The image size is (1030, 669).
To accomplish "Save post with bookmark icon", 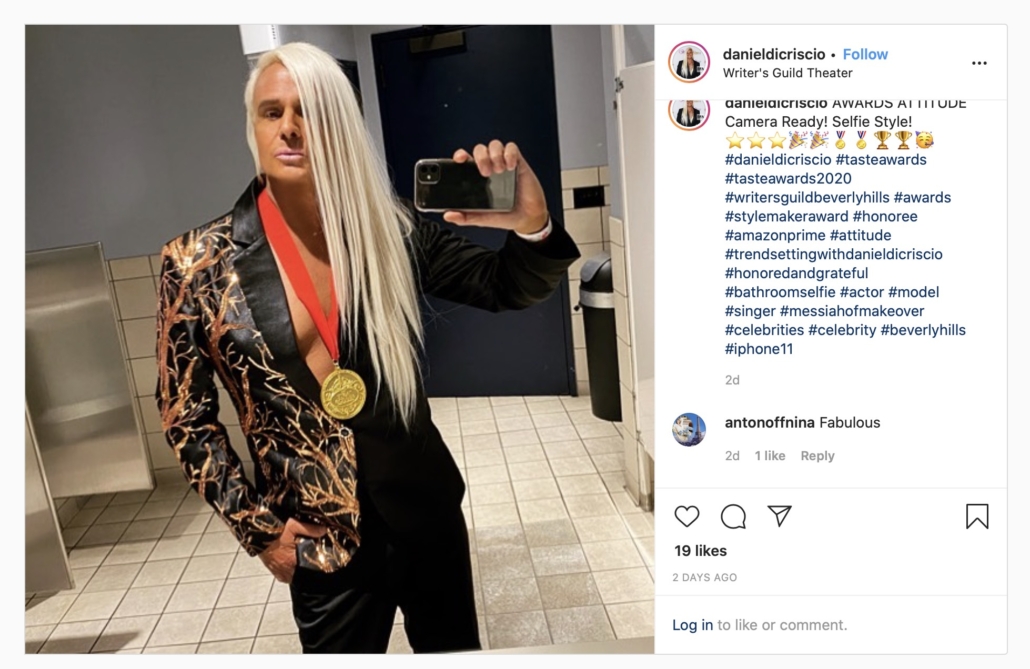I will pos(977,517).
